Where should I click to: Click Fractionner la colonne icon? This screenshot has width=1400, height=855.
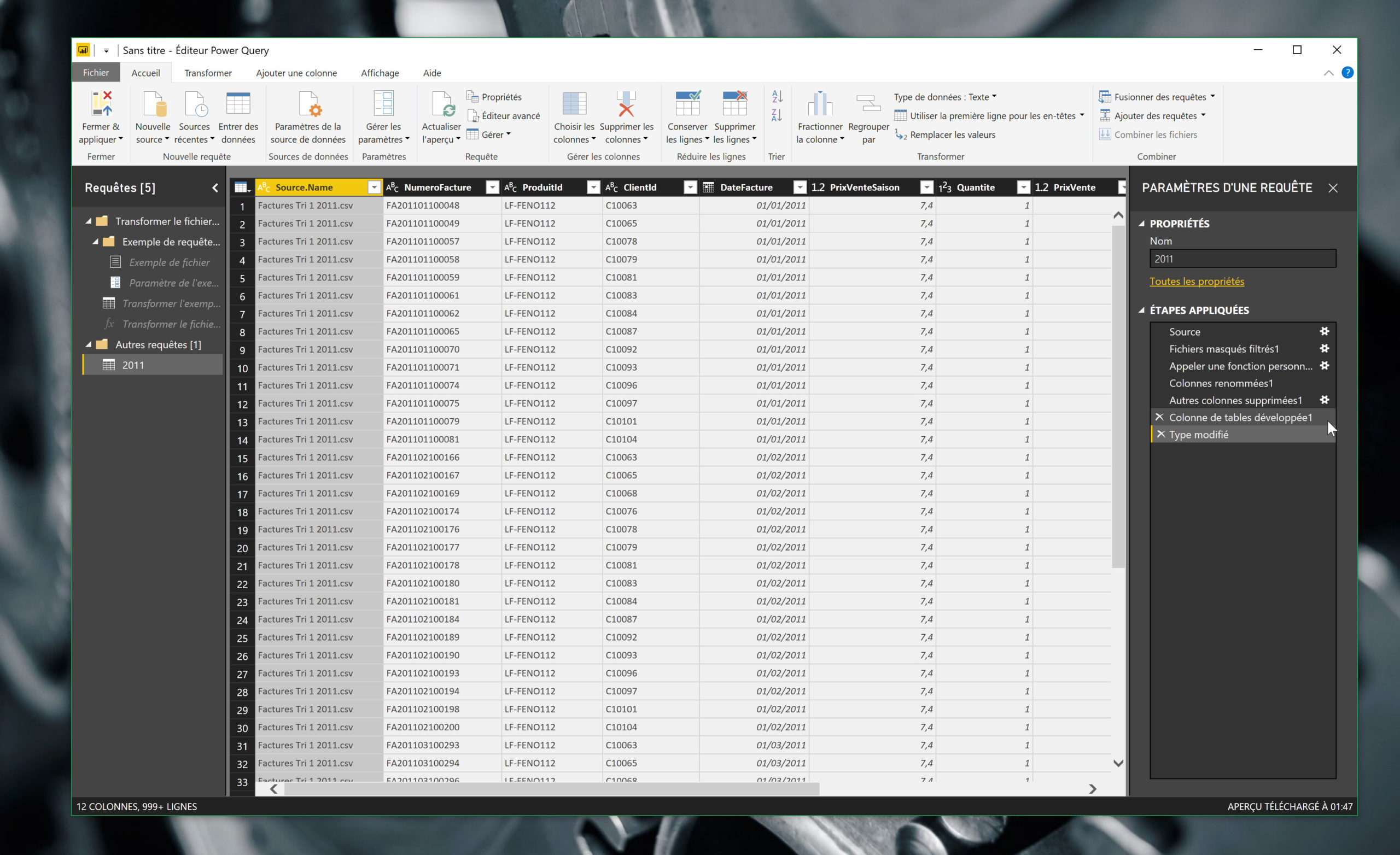coord(819,103)
